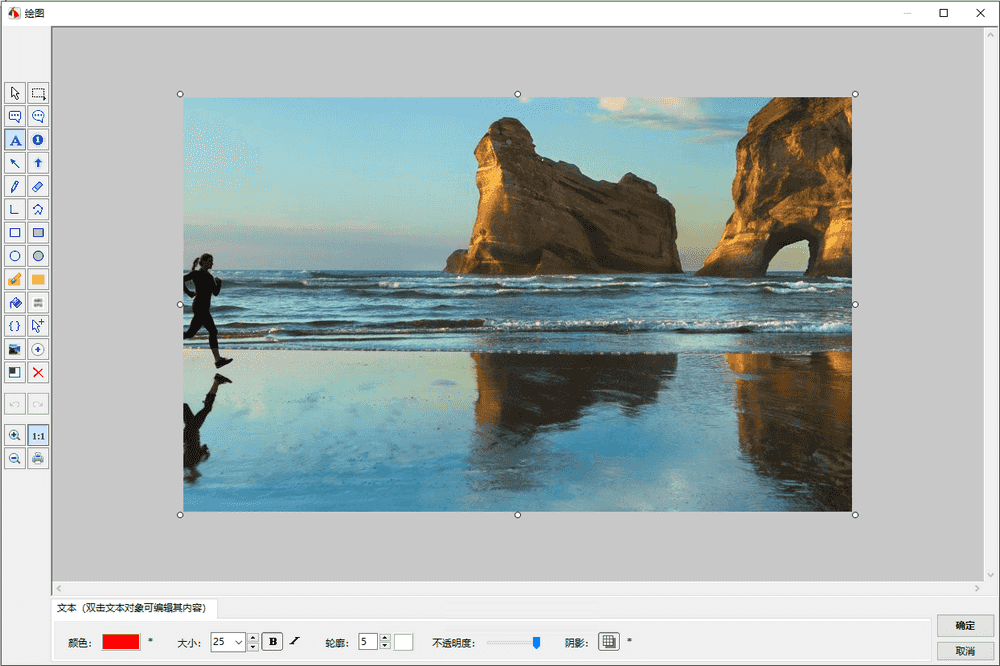Viewport: 1000px width, 666px height.
Task: Maximize the 绘图 window
Action: point(943,13)
